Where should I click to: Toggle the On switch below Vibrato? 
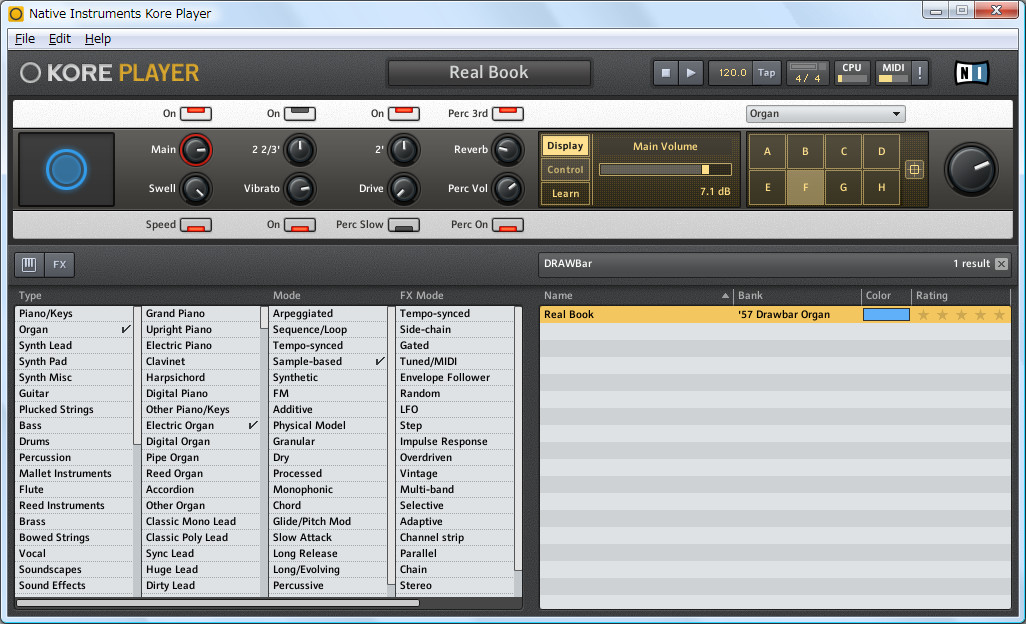click(x=300, y=225)
